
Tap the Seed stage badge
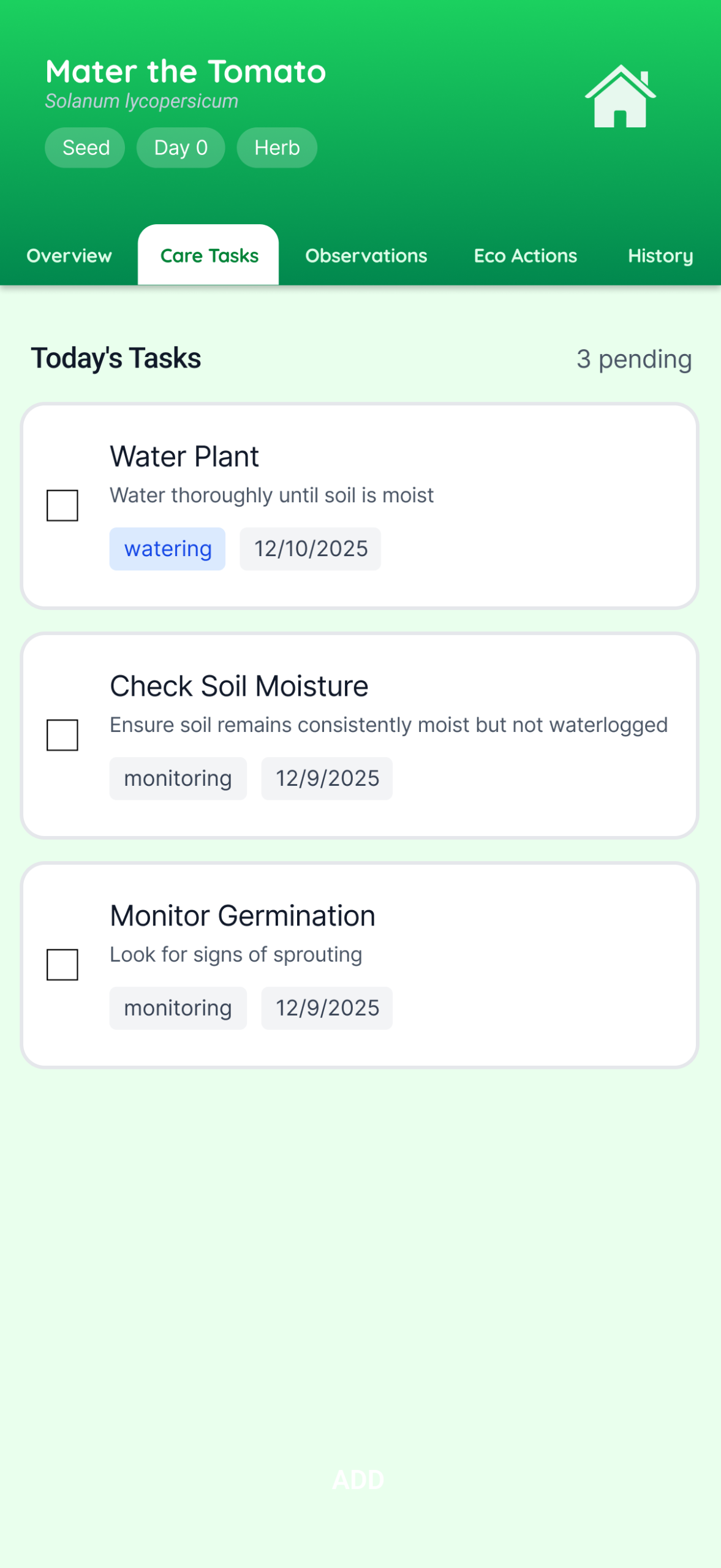tap(86, 148)
